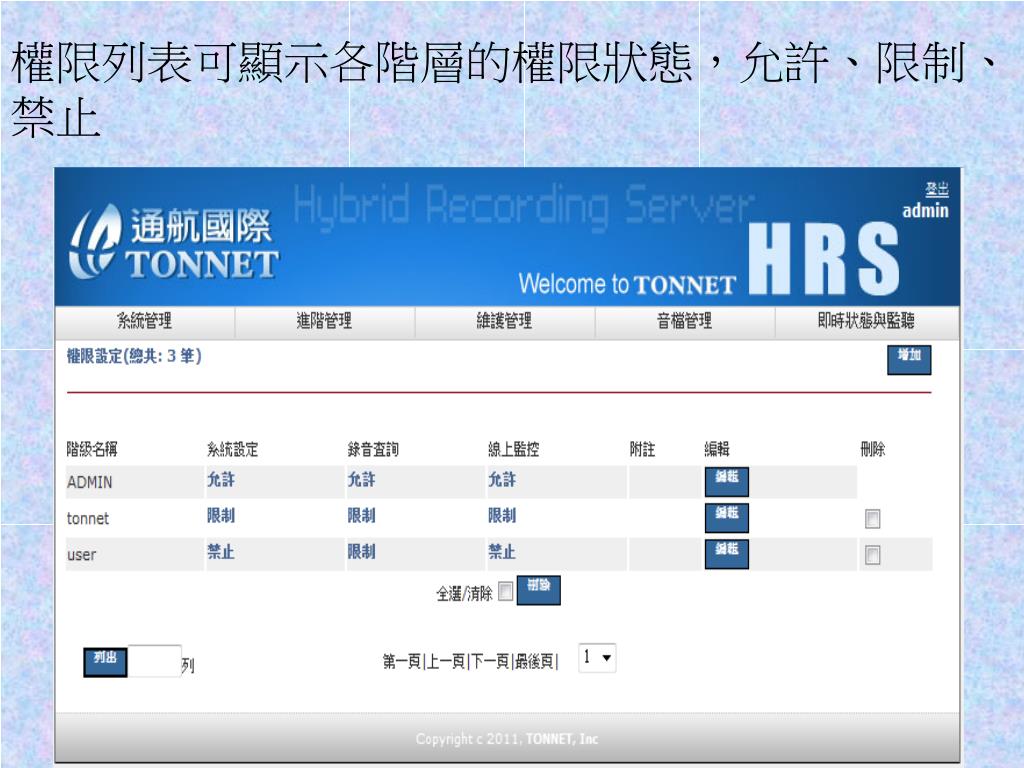Screen dimensions: 1024x768
Task: Click the 線上監控 column header
Action: coord(513,449)
